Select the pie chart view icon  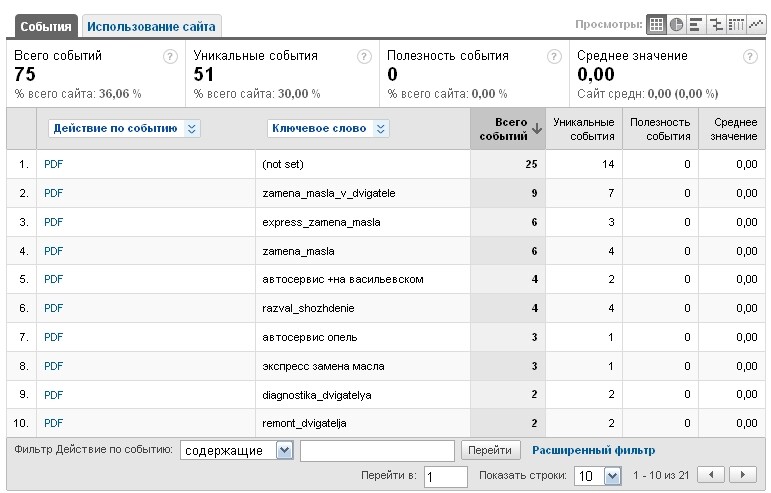pos(677,24)
